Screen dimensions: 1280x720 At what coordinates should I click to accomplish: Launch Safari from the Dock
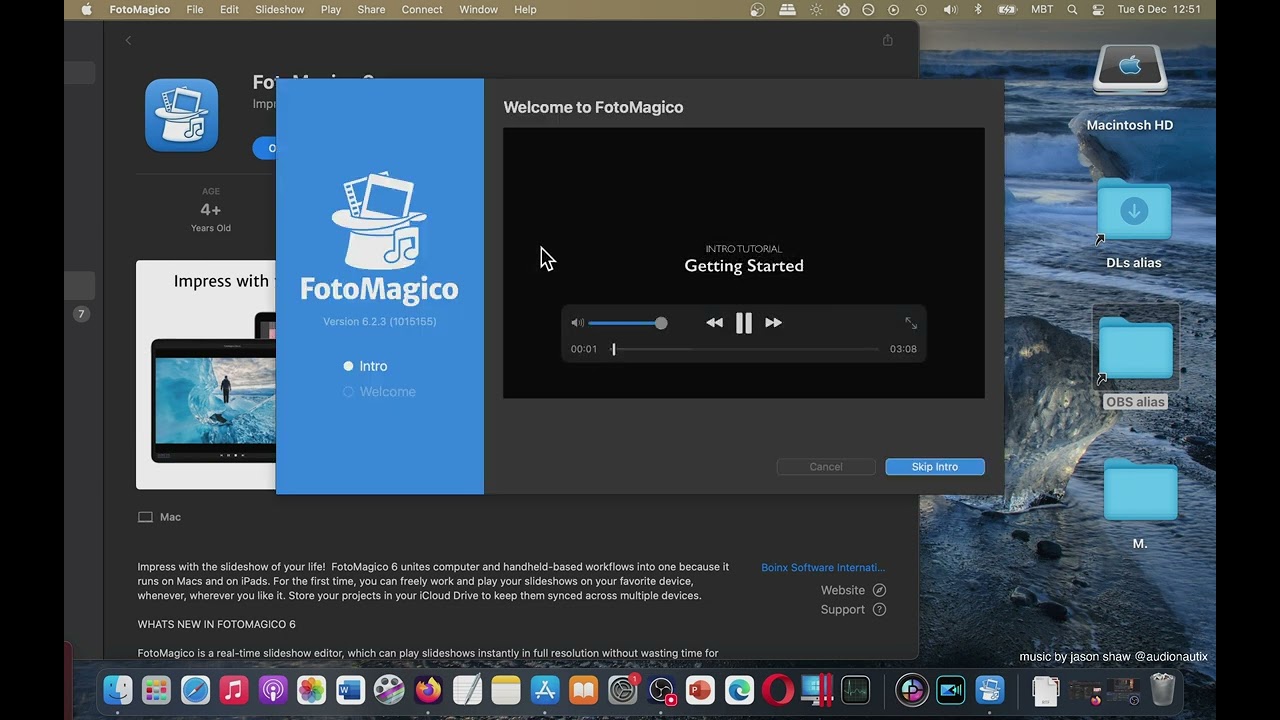point(195,690)
